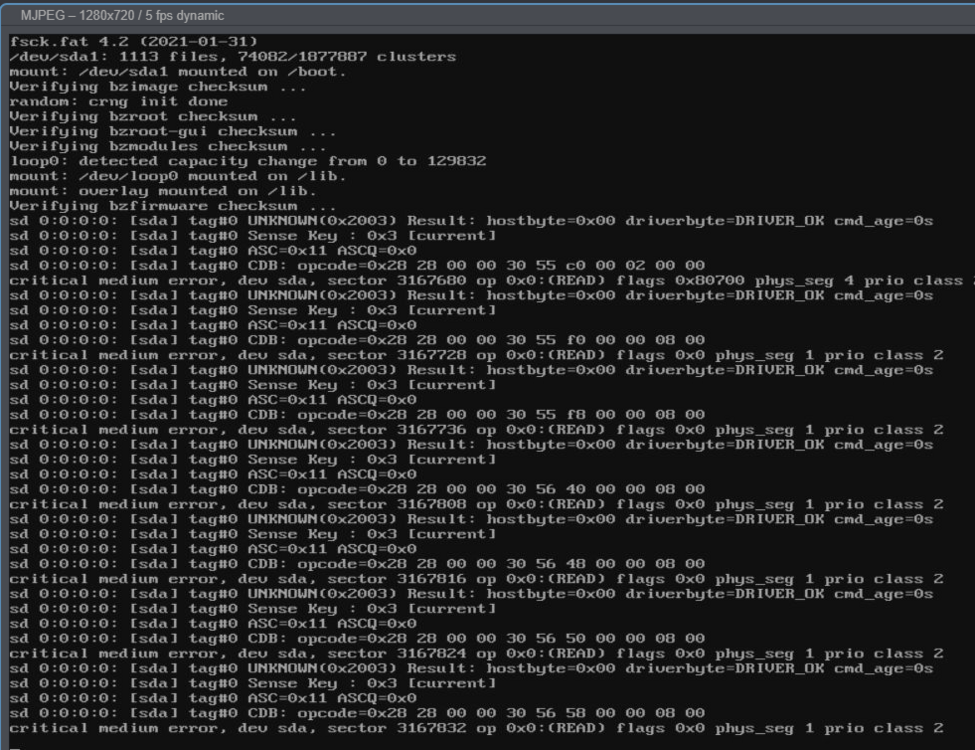Click the Verifying bzroot-gui checksum line
The height and width of the screenshot is (750, 975).
click(173, 131)
